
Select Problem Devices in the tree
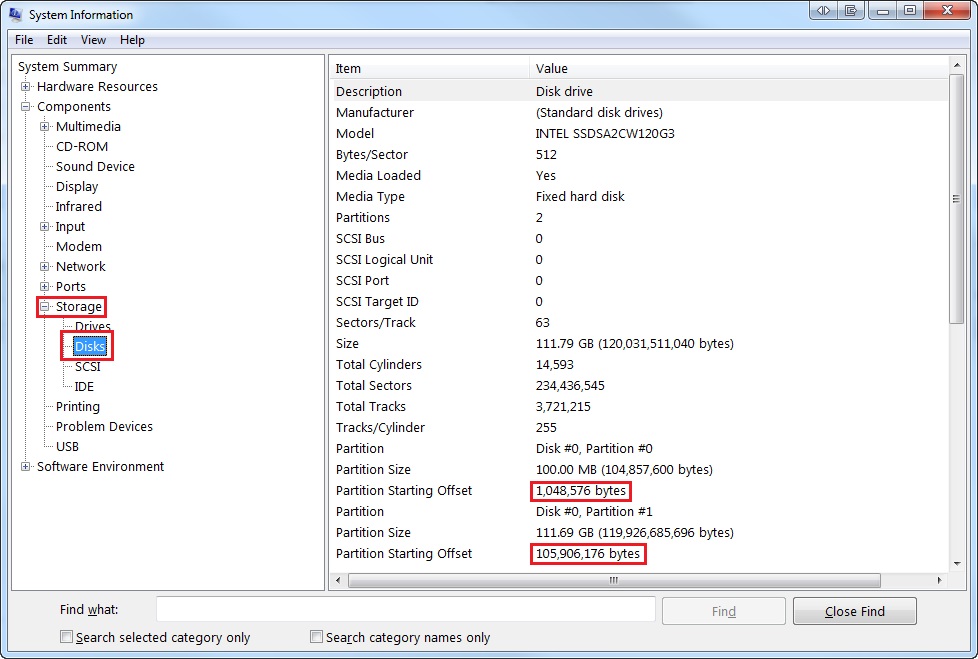104,426
